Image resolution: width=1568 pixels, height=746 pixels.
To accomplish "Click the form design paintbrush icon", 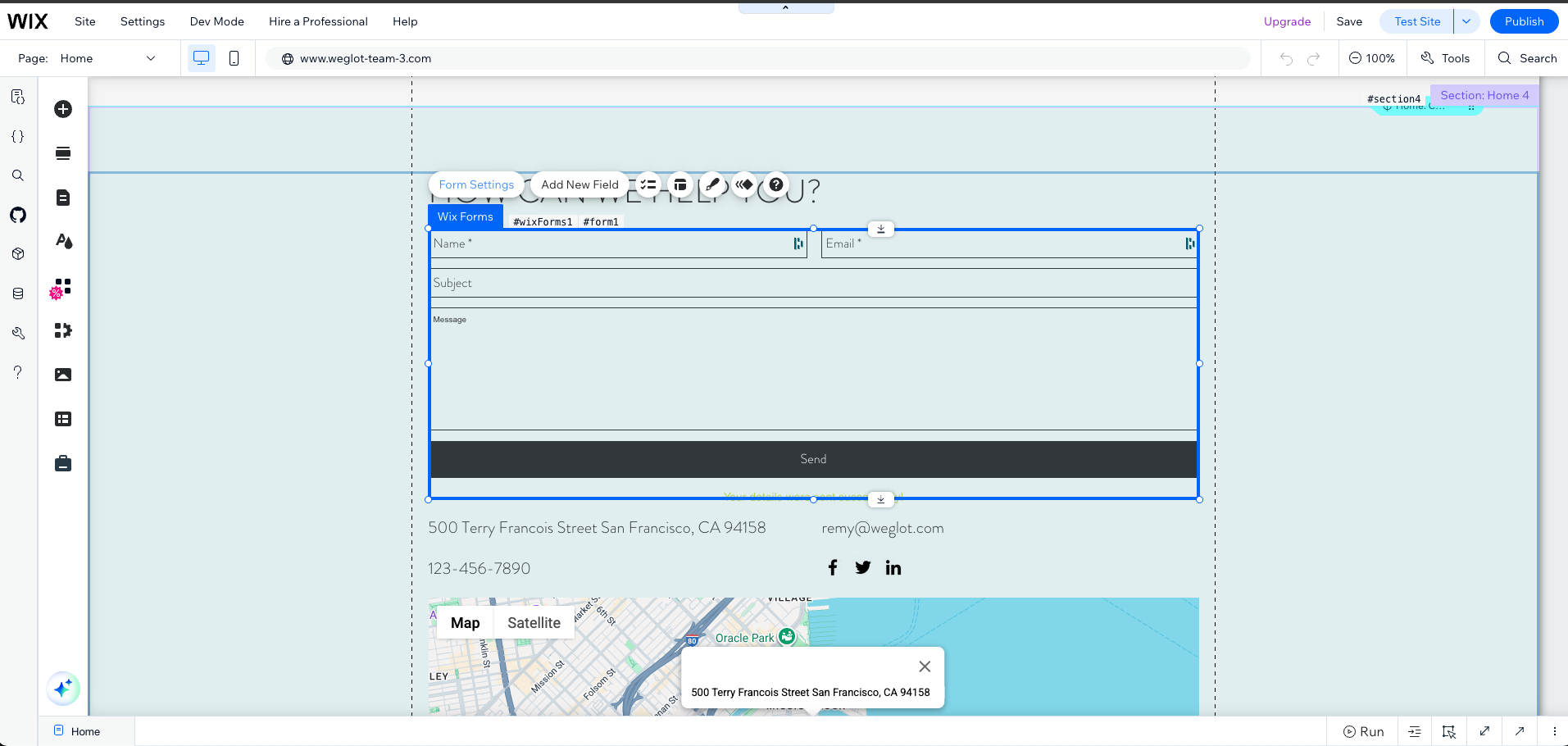I will click(x=712, y=184).
